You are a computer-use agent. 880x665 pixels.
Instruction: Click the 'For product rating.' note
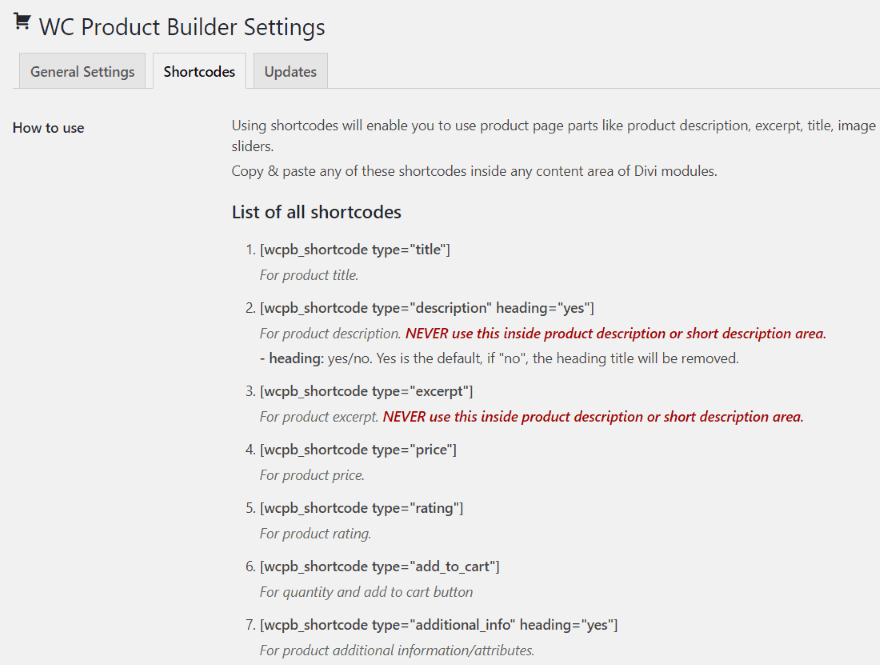coord(315,534)
